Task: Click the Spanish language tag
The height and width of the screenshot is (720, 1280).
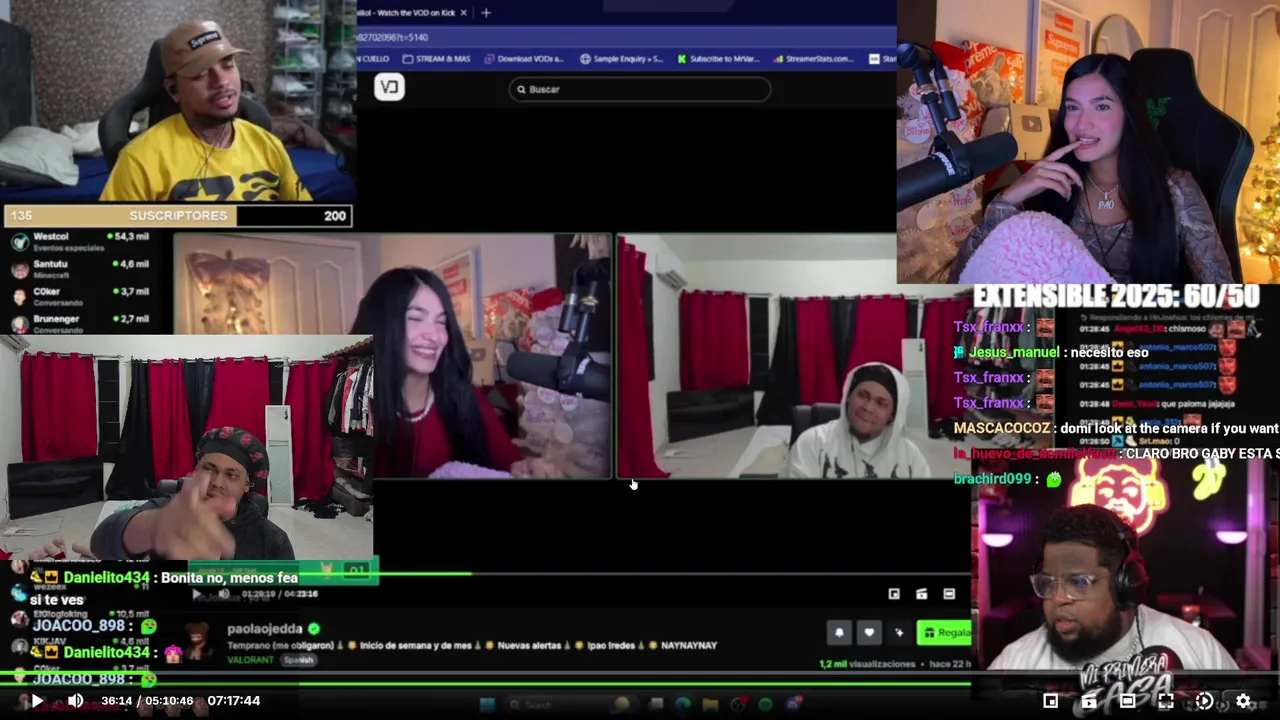Action: [x=298, y=660]
